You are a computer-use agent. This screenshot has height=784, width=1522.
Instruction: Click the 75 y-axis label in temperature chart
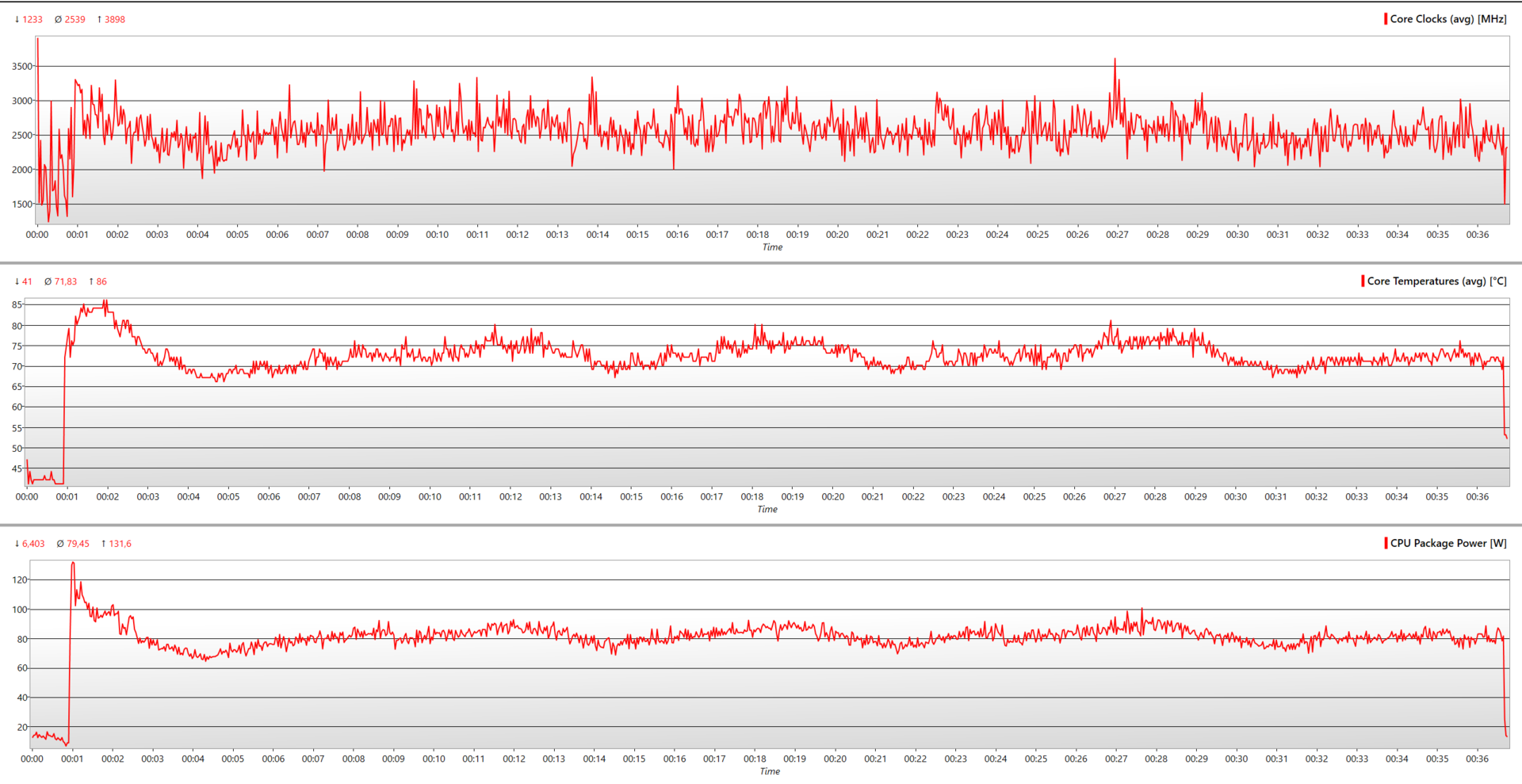click(17, 346)
